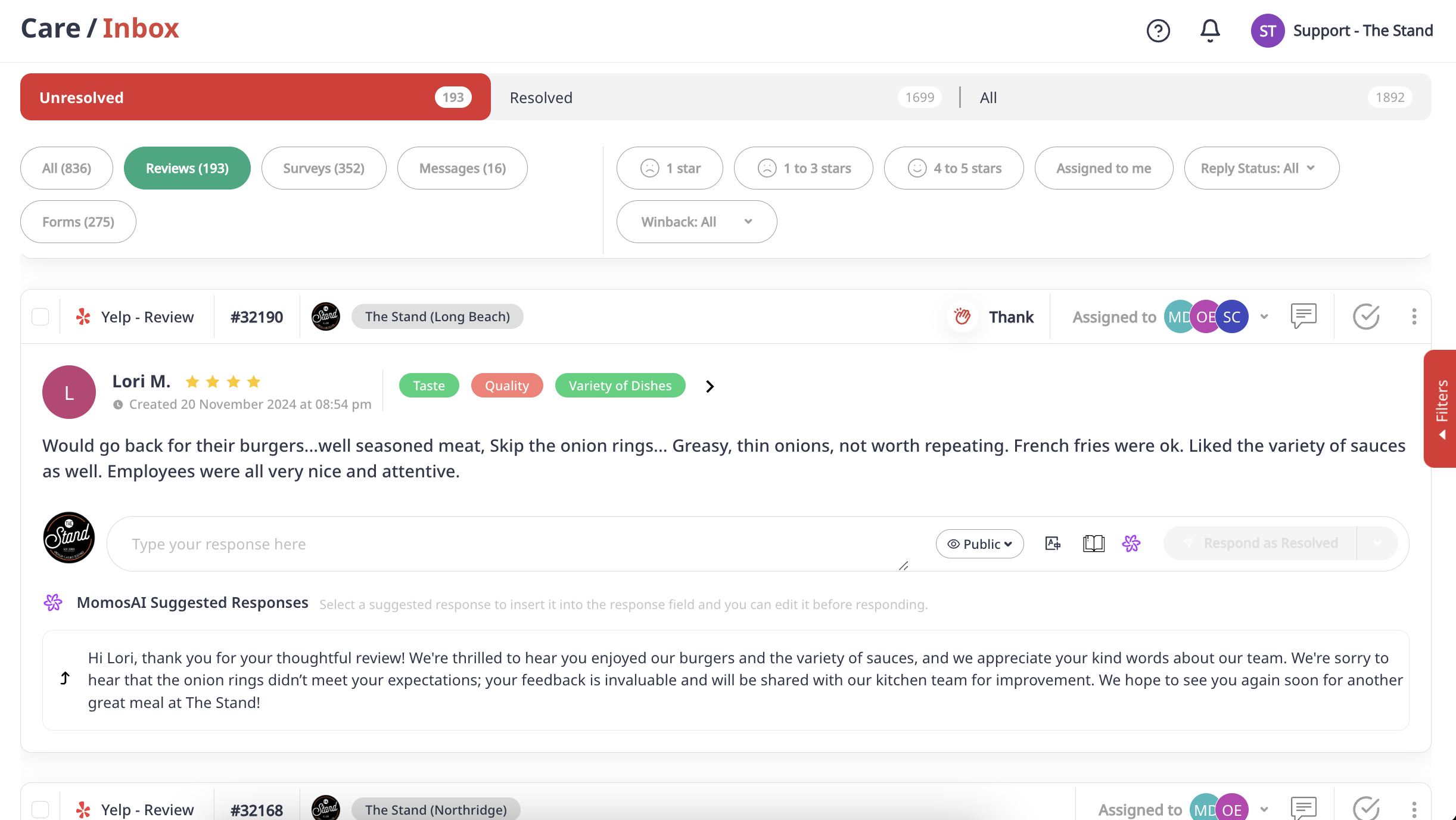Click the Variety of Dishes tag
1456x820 pixels.
click(x=620, y=386)
